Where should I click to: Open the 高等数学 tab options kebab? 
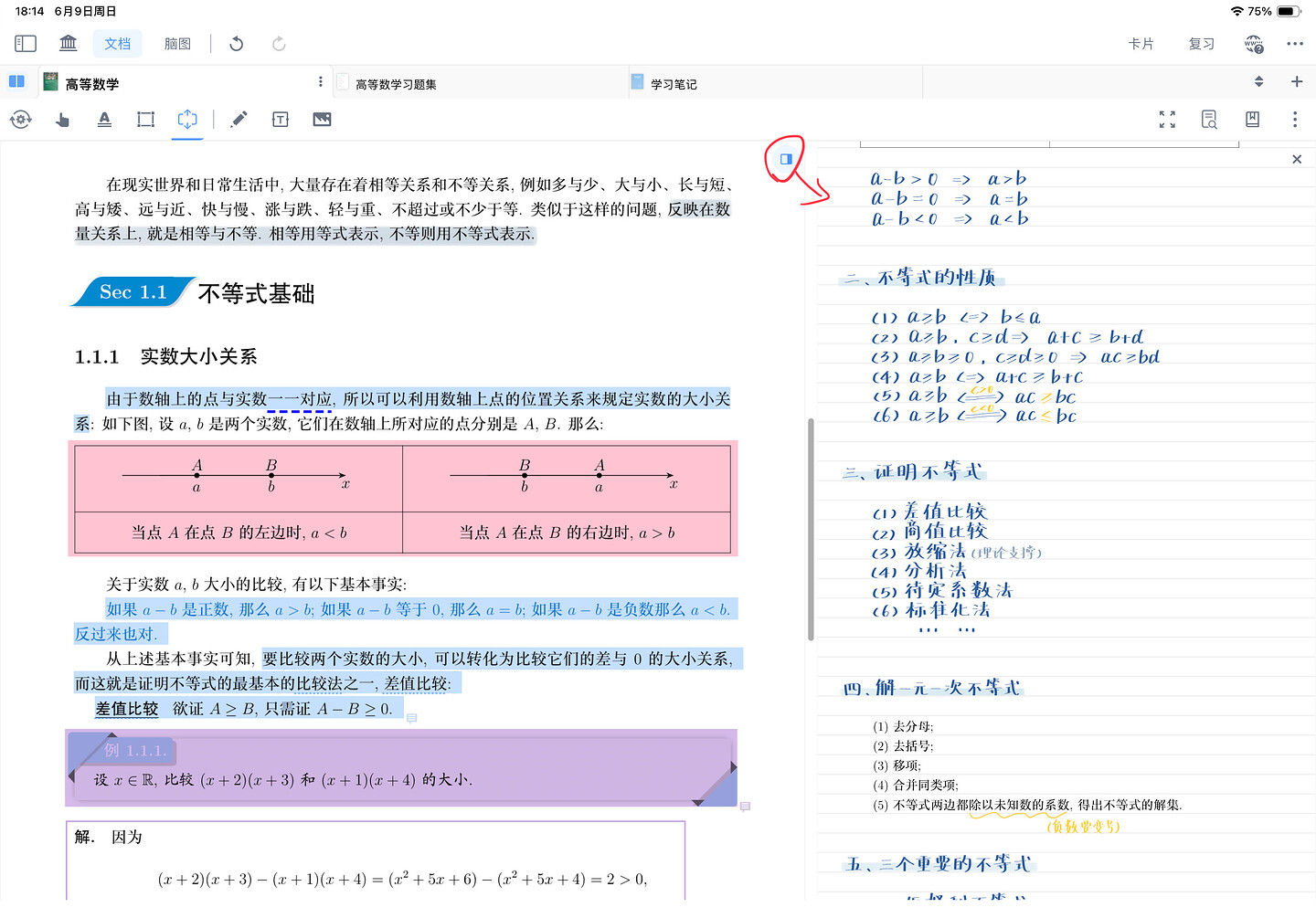pos(320,81)
